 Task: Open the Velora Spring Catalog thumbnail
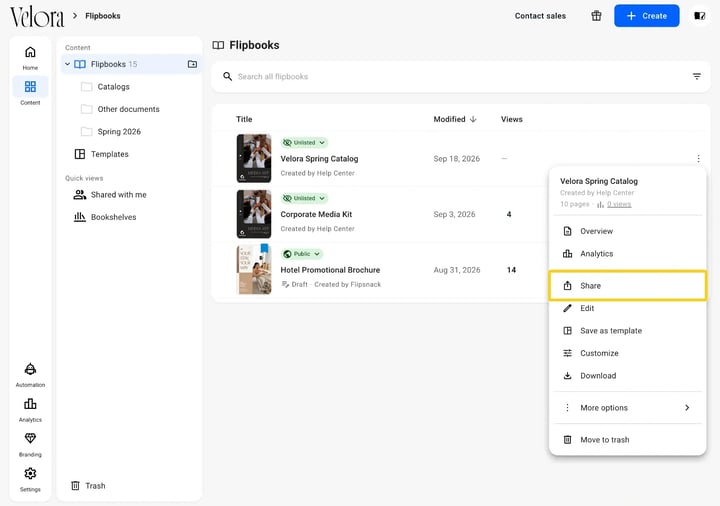pyautogui.click(x=254, y=158)
